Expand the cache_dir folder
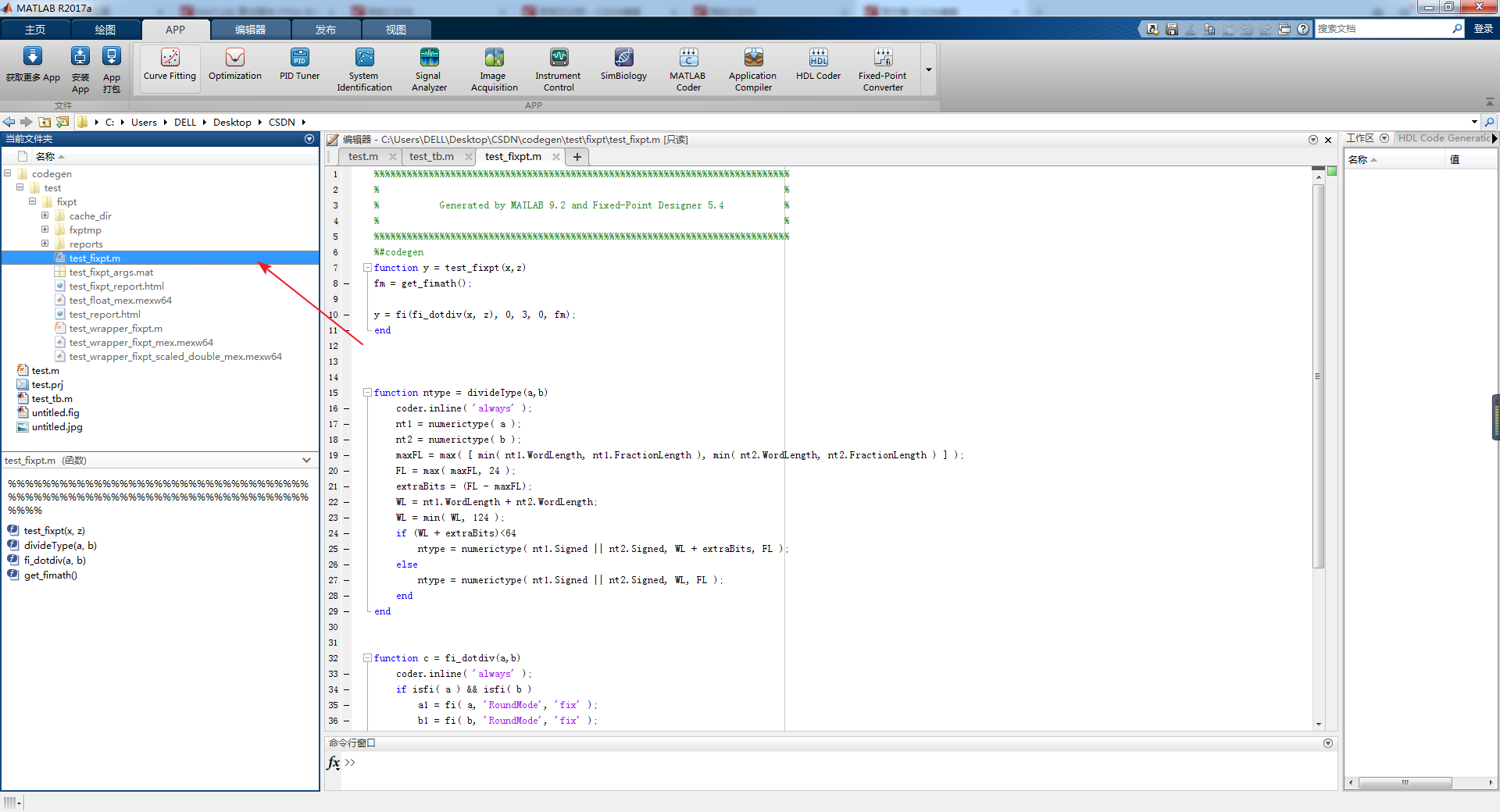Screen dimensions: 1500x812 pos(45,216)
